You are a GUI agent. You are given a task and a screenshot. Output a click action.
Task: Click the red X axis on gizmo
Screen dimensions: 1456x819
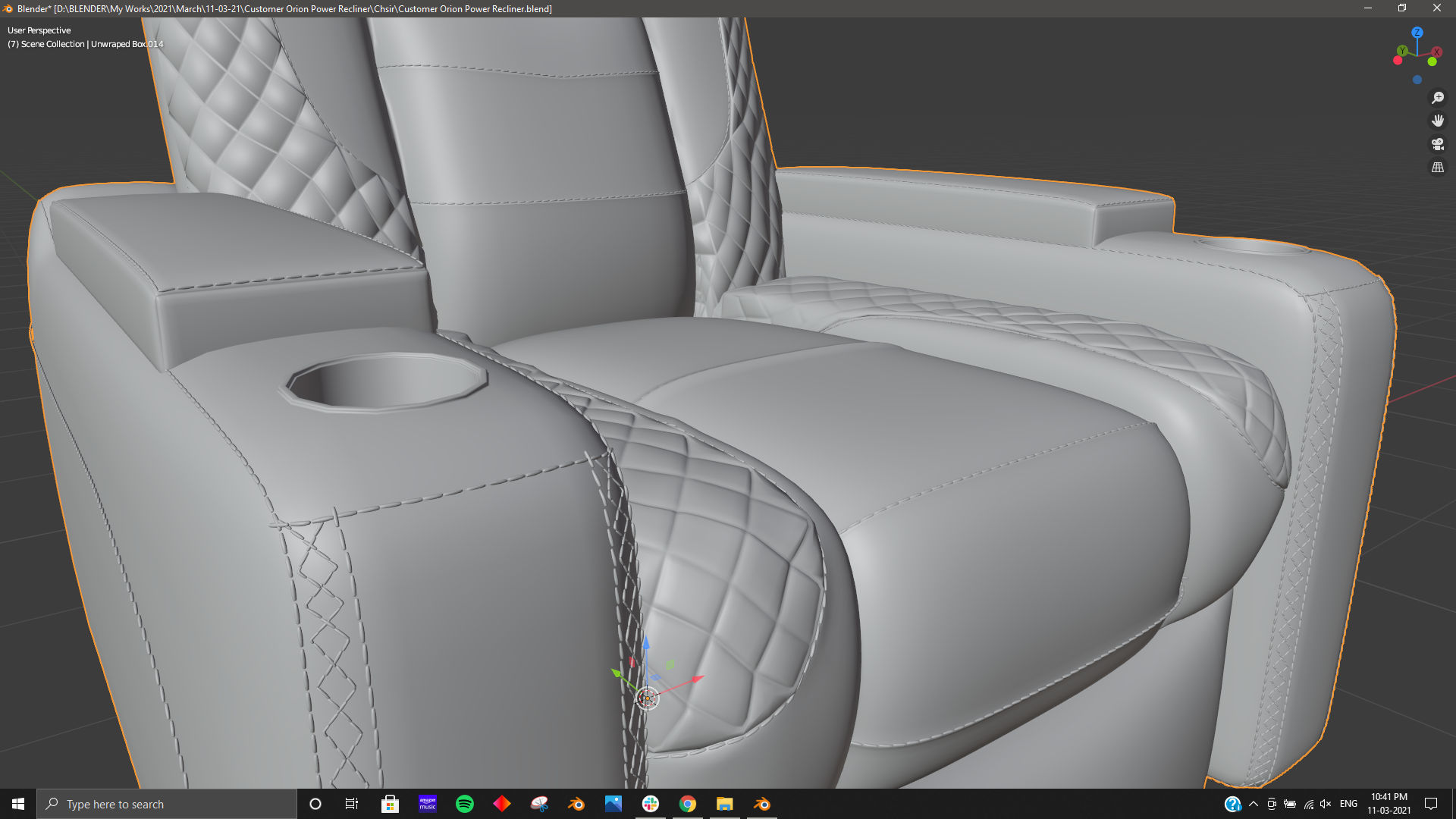(x=1436, y=52)
